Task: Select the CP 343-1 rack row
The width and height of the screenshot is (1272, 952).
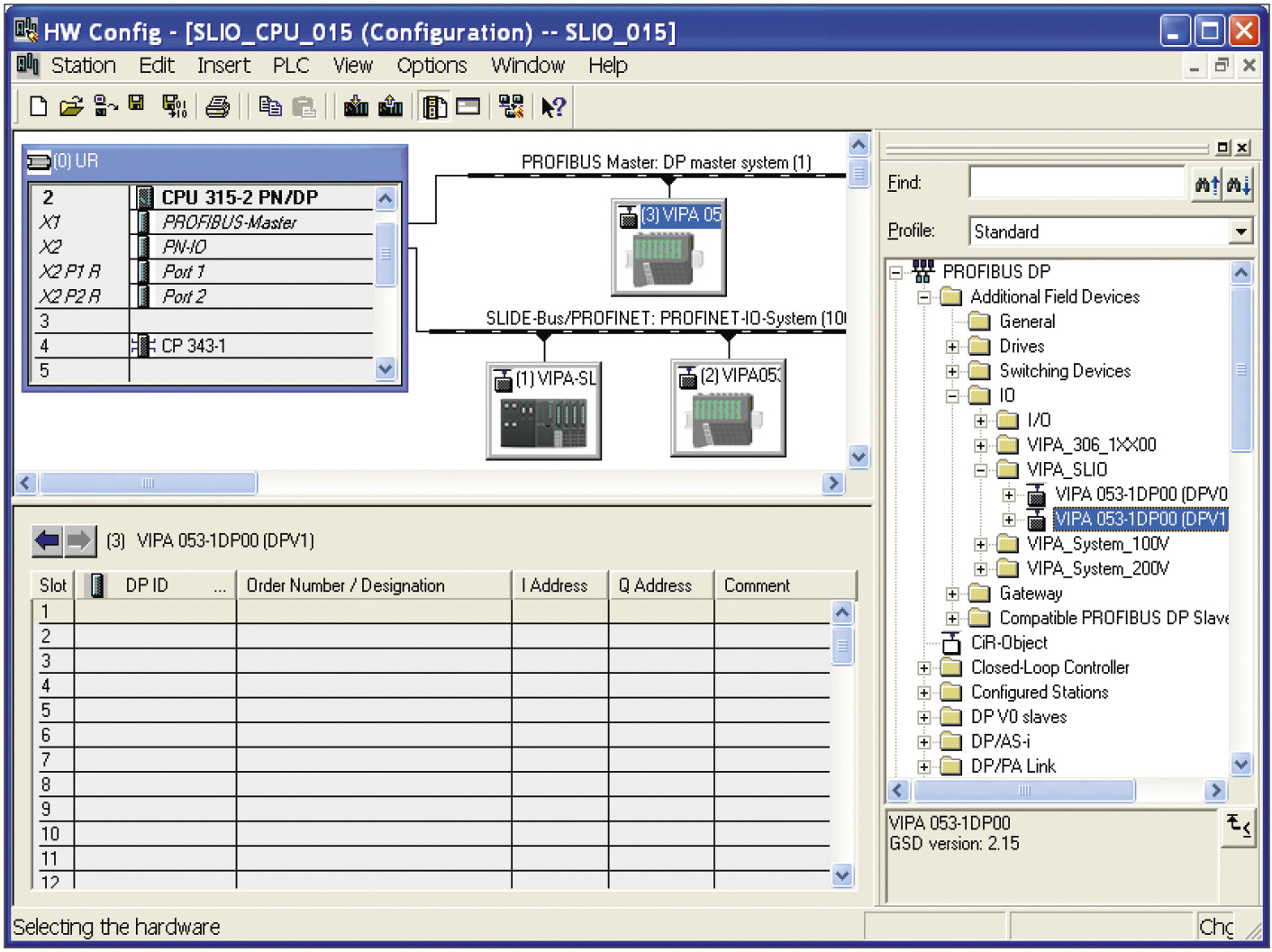Action: point(203,346)
